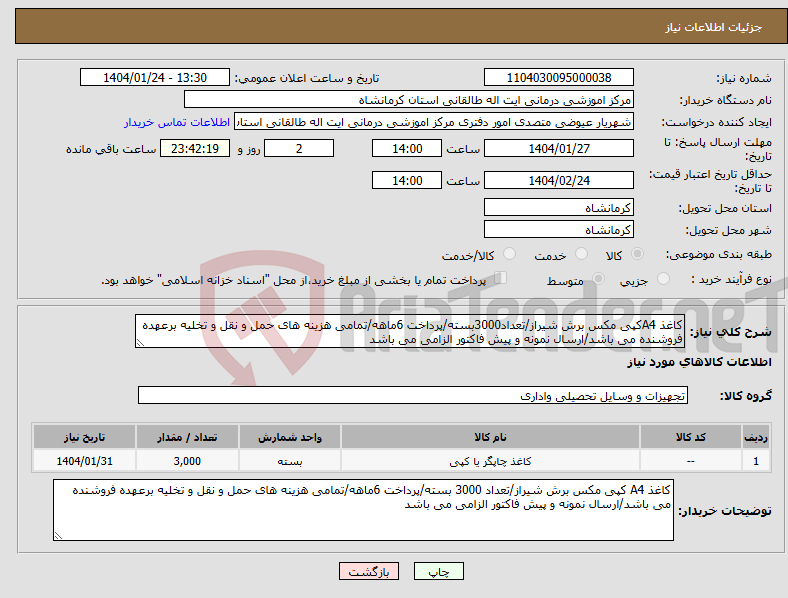Screen dimensions: 788x598
Task: Select the کالا/خدمت radio button
Action: pyautogui.click(x=509, y=254)
